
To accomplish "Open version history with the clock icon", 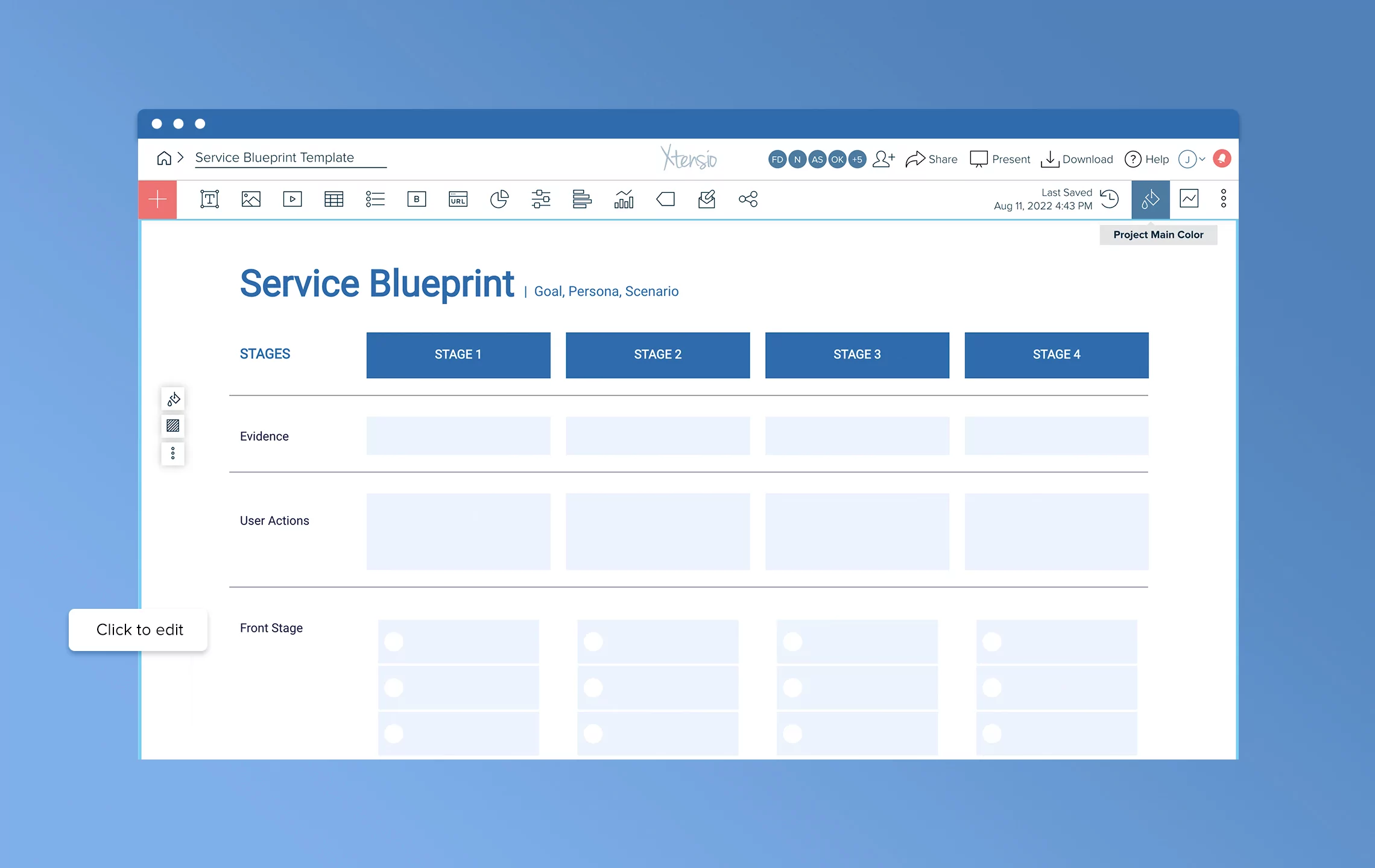I will tap(1110, 199).
